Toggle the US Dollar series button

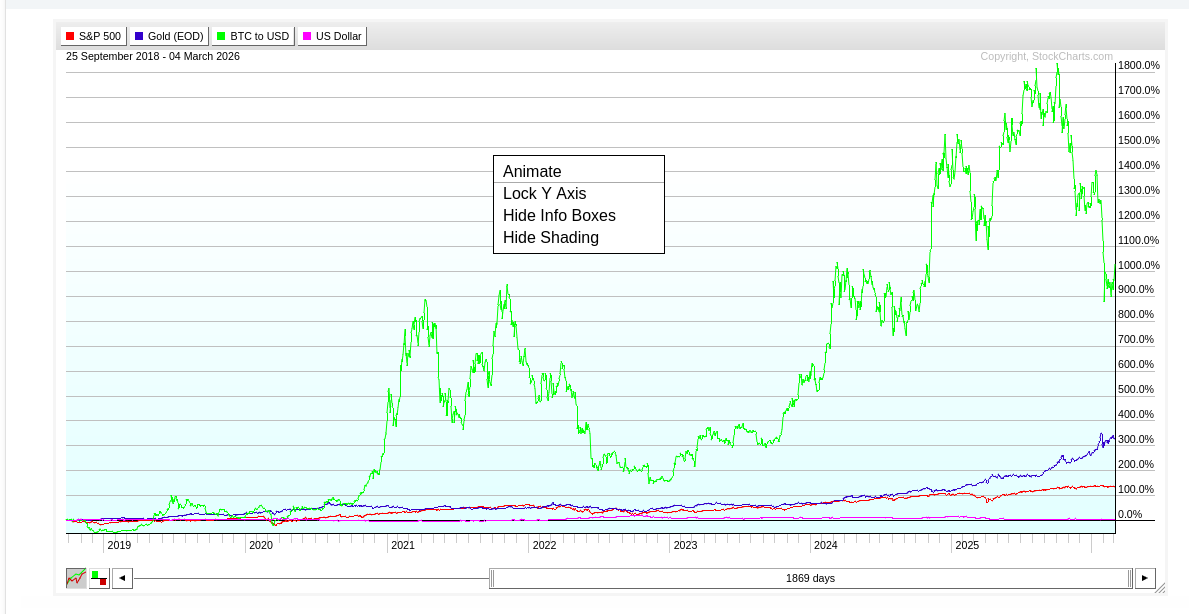point(332,36)
